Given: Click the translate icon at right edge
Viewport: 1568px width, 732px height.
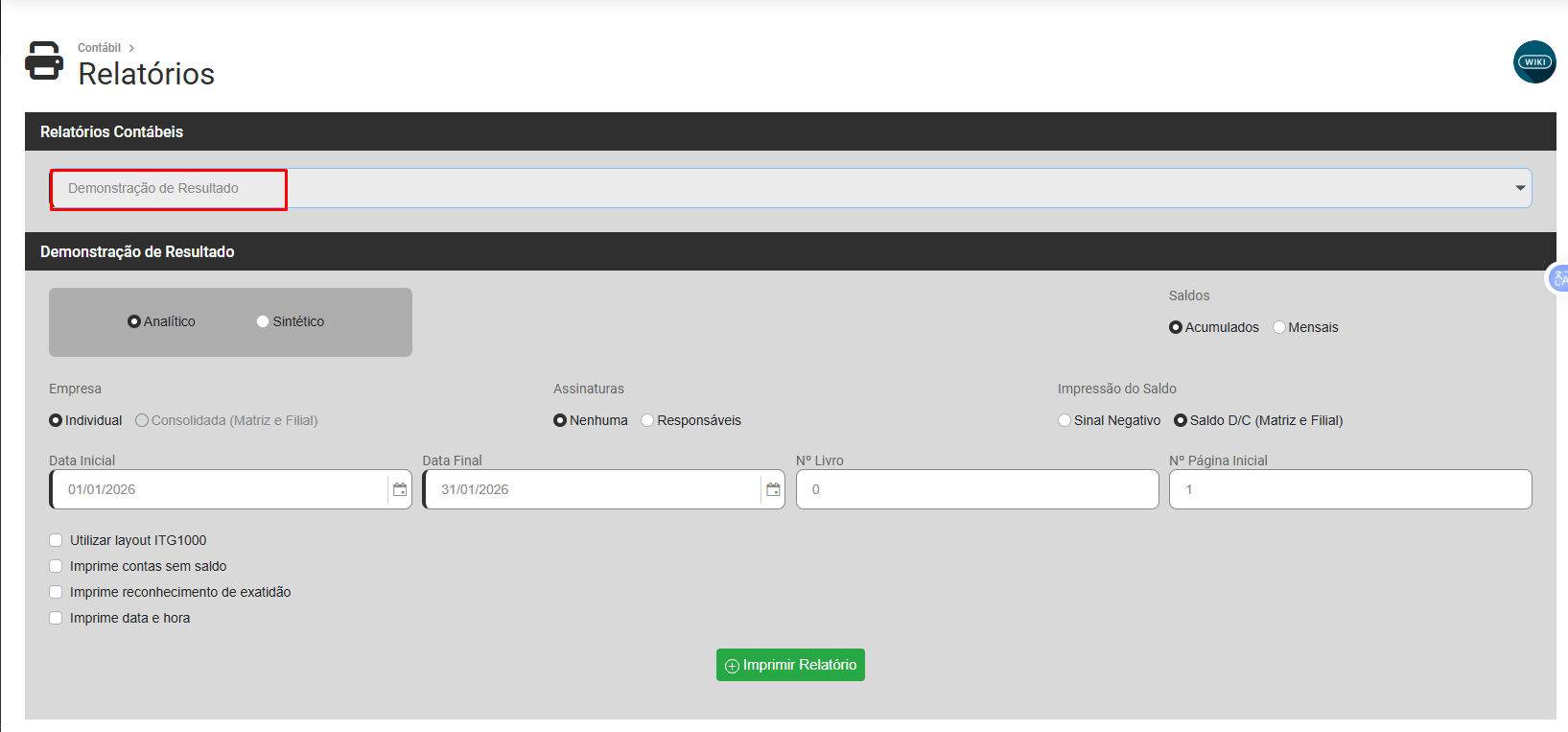Looking at the screenshot, I should pos(1558,278).
